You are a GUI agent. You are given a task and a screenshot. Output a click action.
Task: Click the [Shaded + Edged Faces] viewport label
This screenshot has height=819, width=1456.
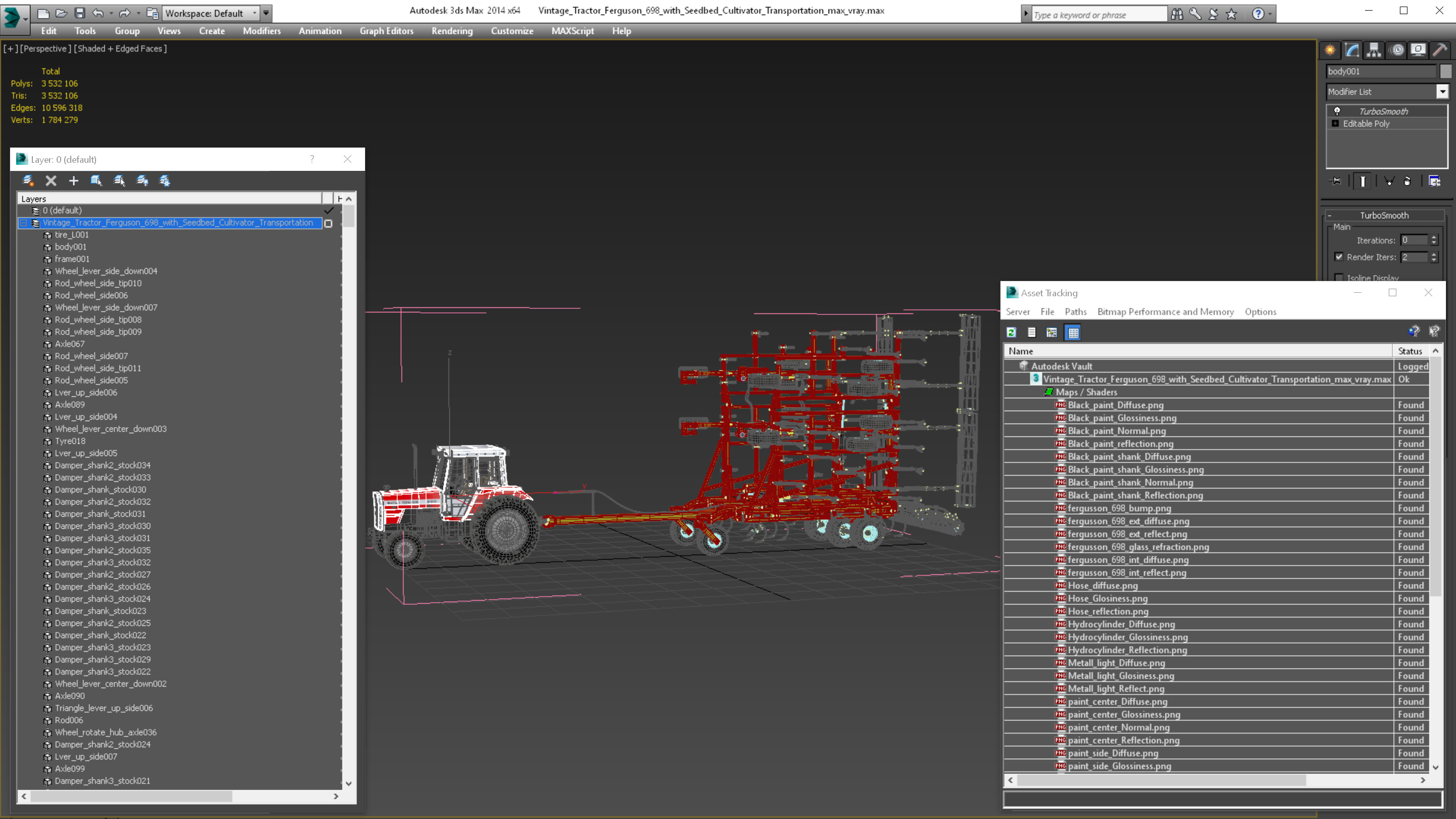point(120,49)
